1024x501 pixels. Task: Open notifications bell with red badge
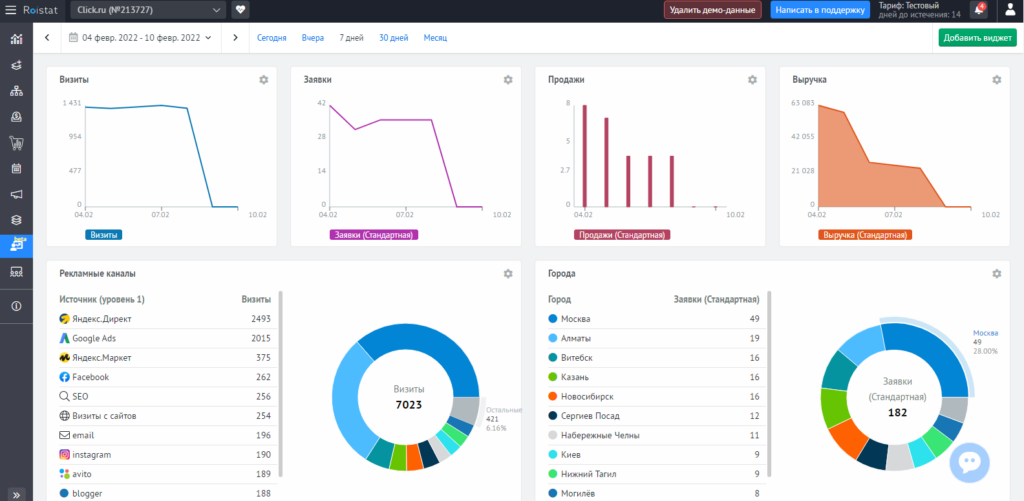978,10
